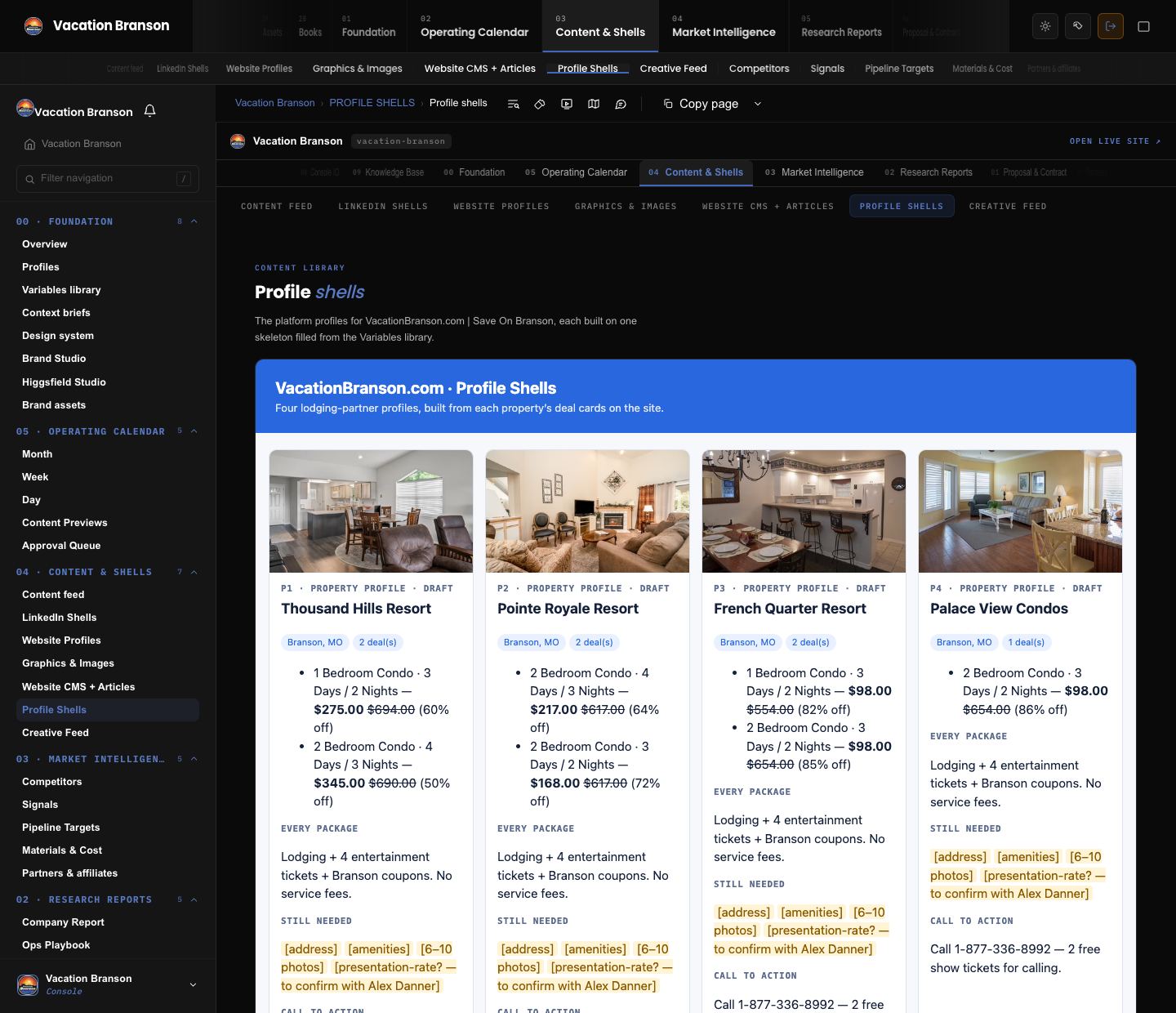Screen dimensions: 1176x1013
Task: Click the search-list icon beside breadcrumbs
Action: point(513,104)
